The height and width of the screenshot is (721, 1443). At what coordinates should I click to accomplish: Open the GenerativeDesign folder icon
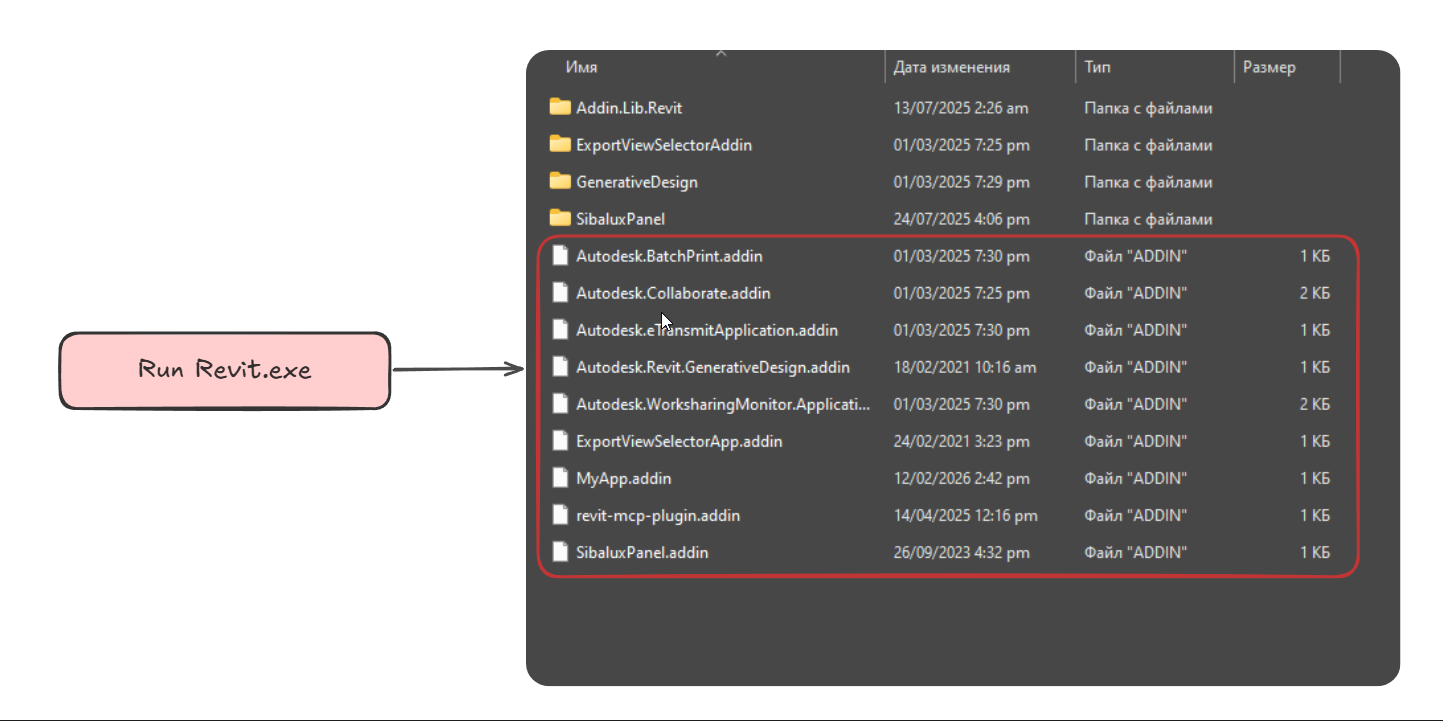tap(561, 182)
